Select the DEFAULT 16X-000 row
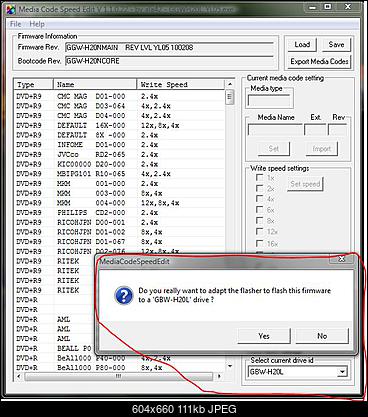 [119, 125]
